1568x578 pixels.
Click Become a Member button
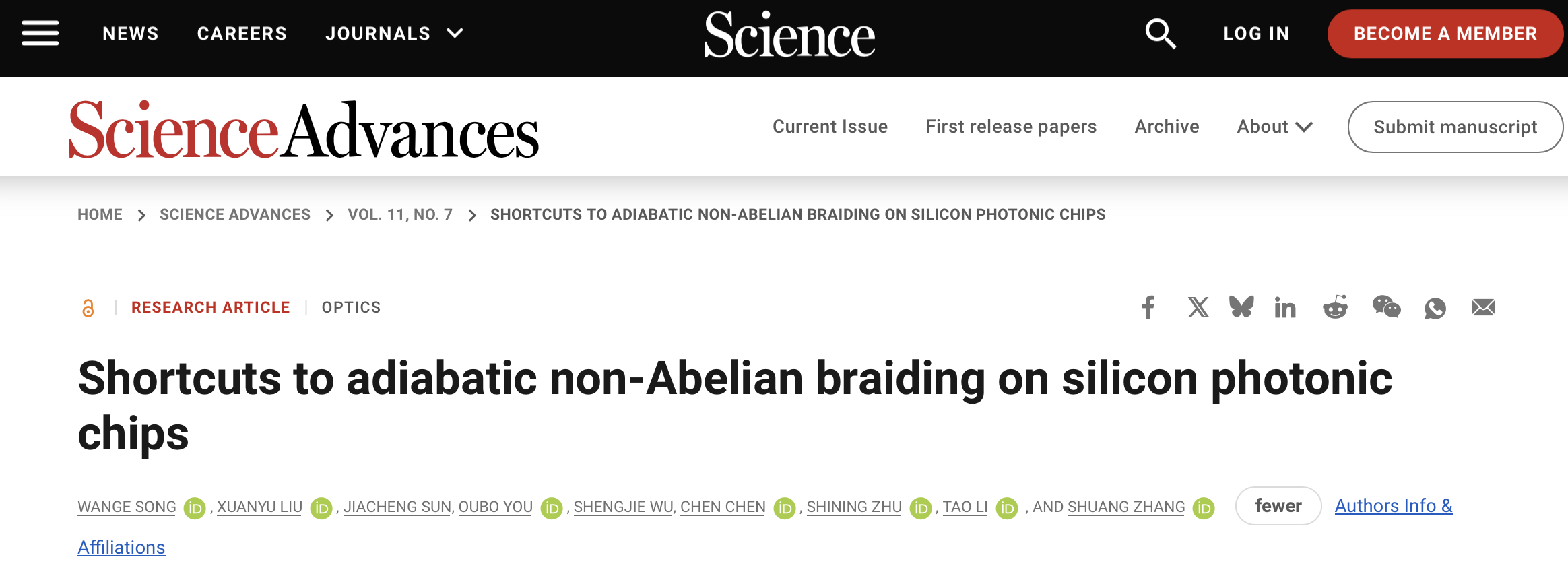tap(1445, 33)
